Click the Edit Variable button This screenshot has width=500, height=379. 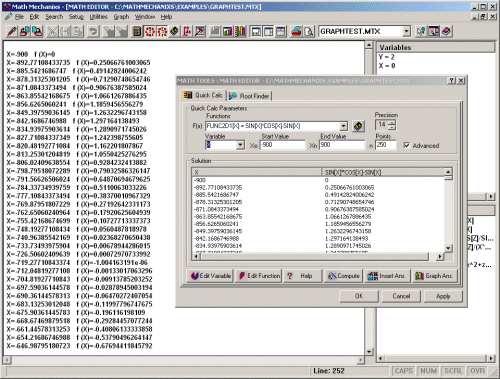(x=210, y=276)
